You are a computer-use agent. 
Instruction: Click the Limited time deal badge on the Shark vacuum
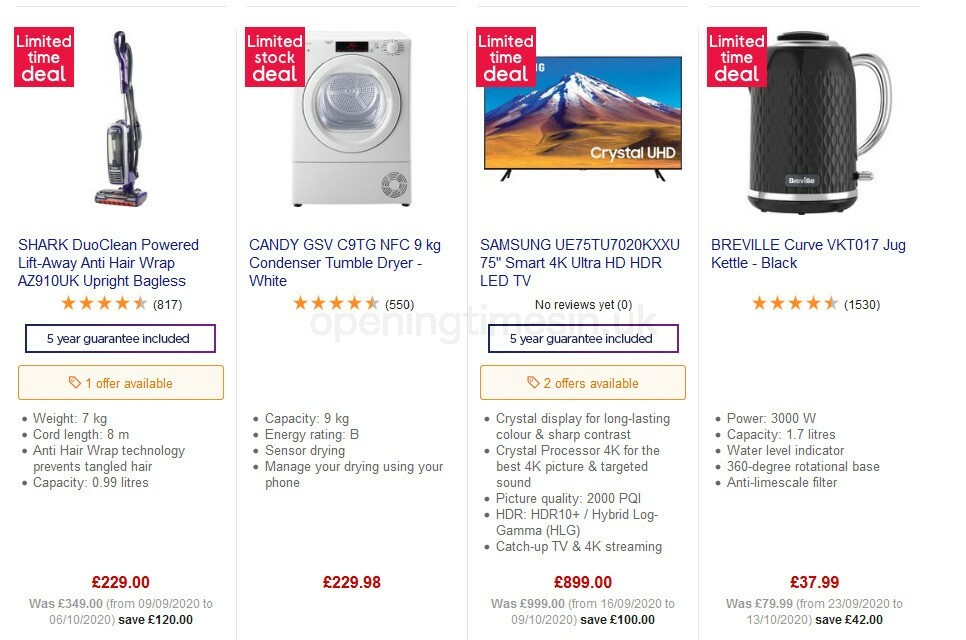click(x=42, y=57)
